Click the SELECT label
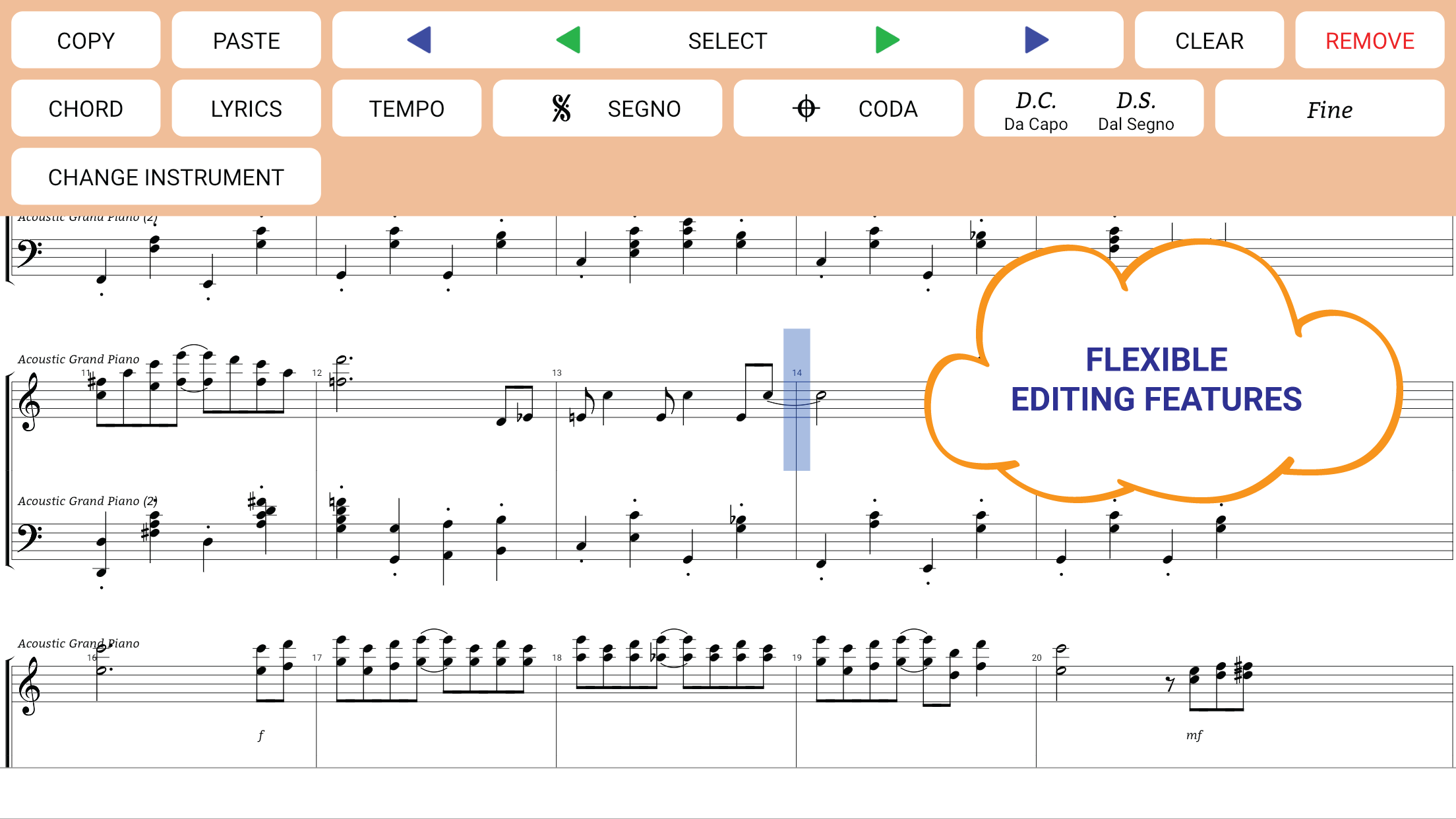 (x=727, y=41)
